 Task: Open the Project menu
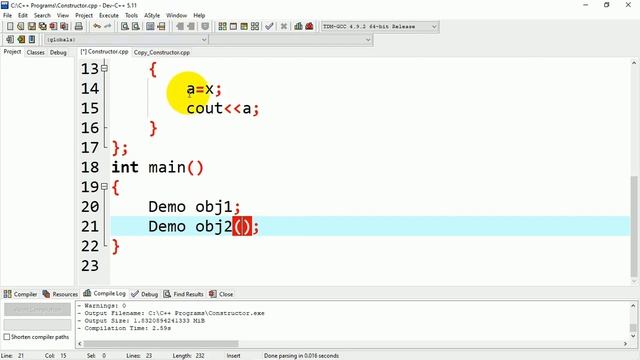[x=84, y=16]
